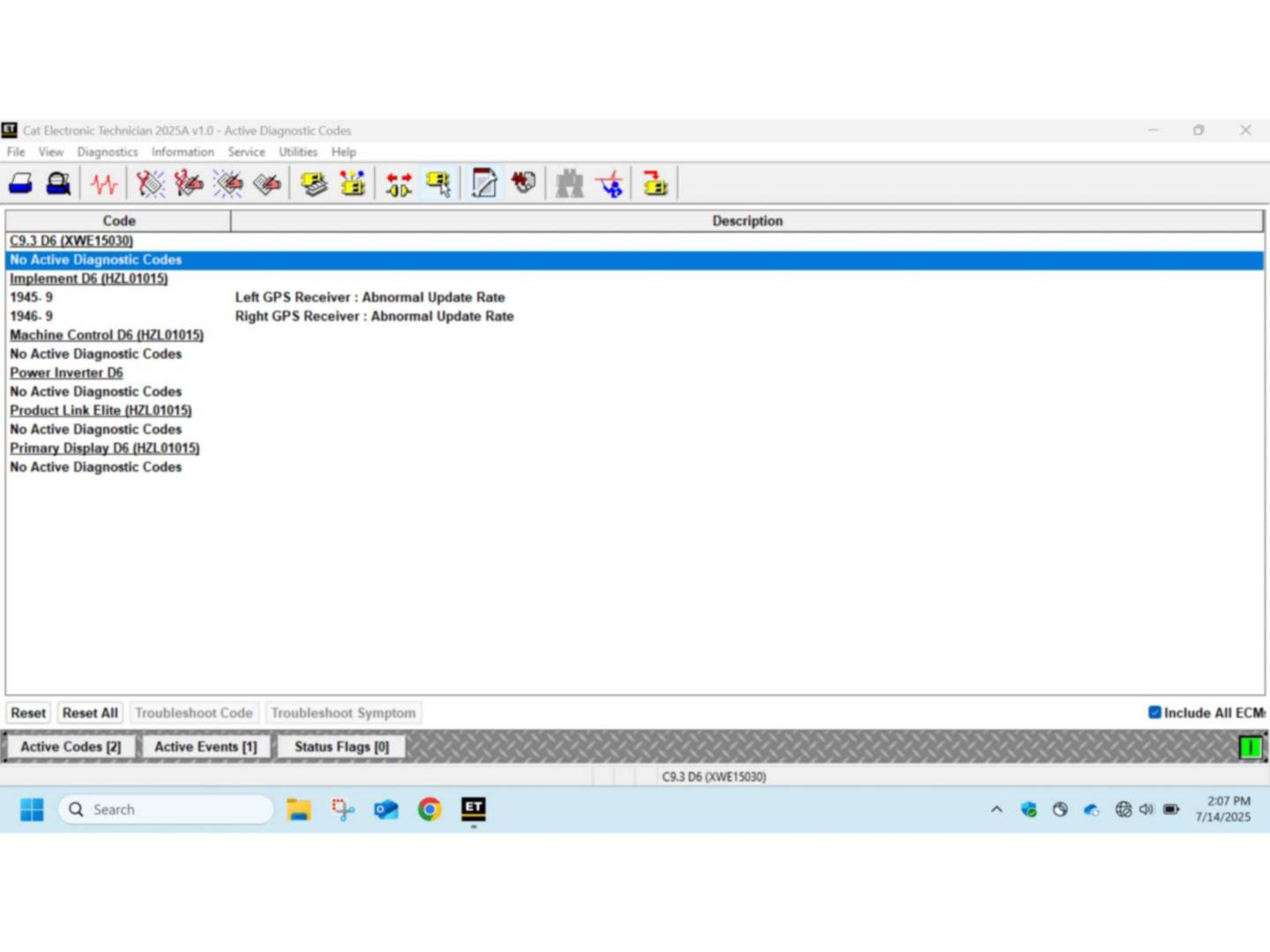Open the Configuration tool icon

tap(353, 183)
